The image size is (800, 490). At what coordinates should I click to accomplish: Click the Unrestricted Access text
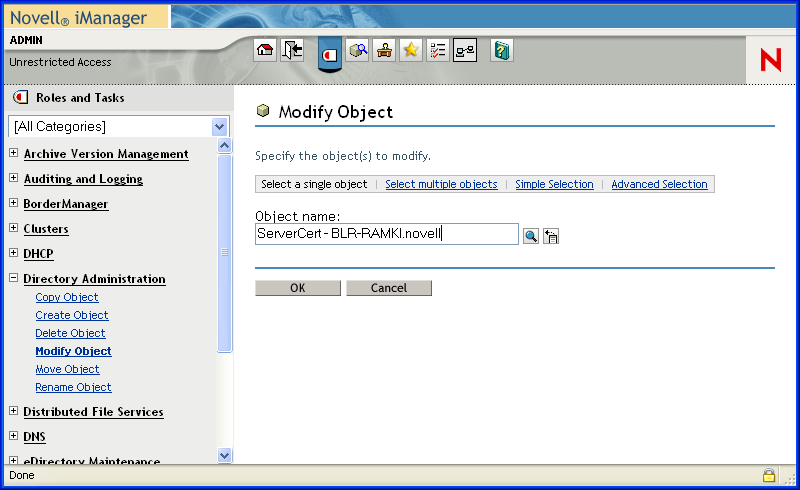pos(60,62)
